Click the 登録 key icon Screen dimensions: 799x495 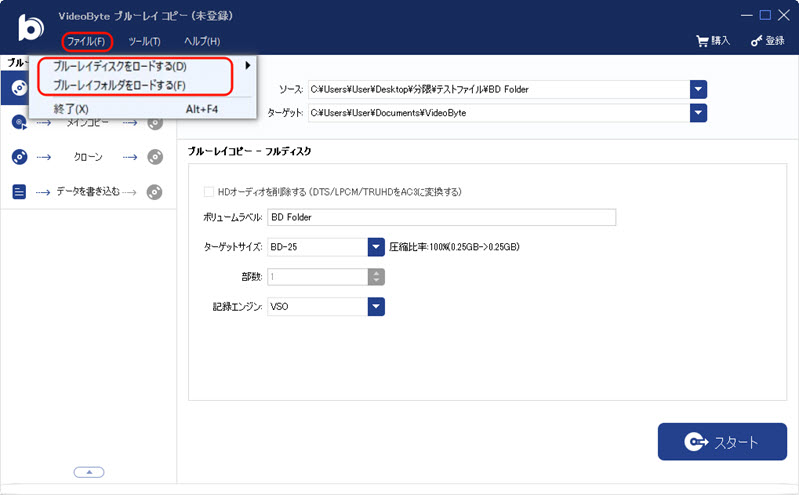click(756, 41)
